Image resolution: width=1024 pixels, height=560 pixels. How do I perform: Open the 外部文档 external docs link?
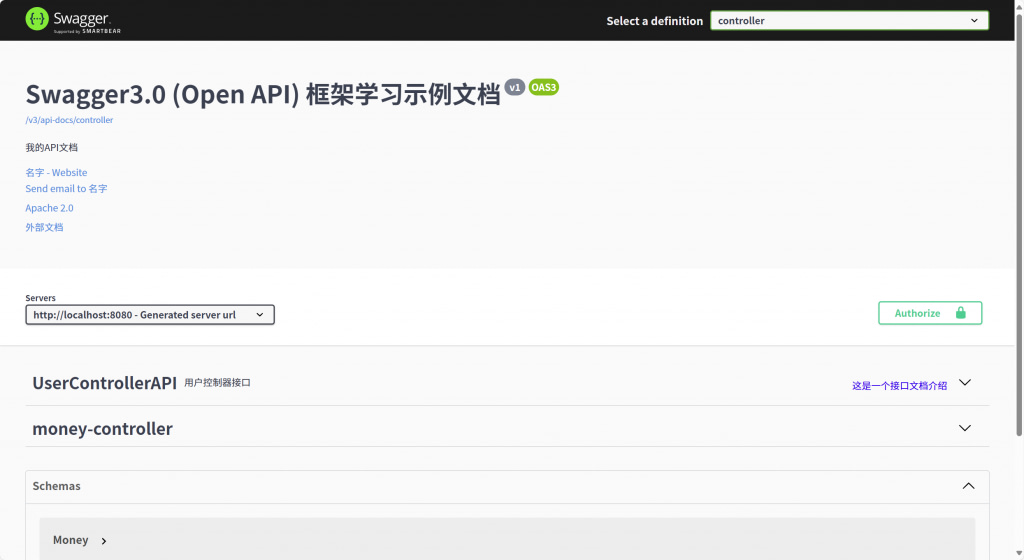click(x=44, y=227)
